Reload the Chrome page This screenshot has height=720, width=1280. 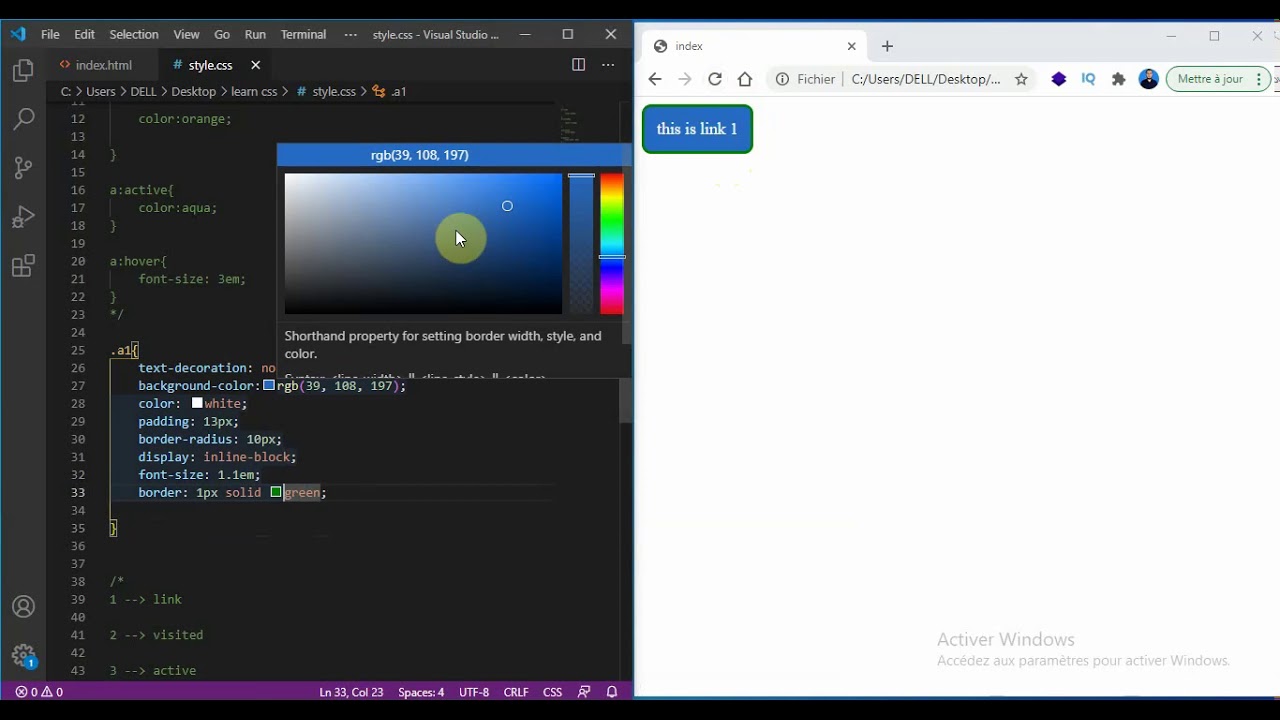point(715,79)
